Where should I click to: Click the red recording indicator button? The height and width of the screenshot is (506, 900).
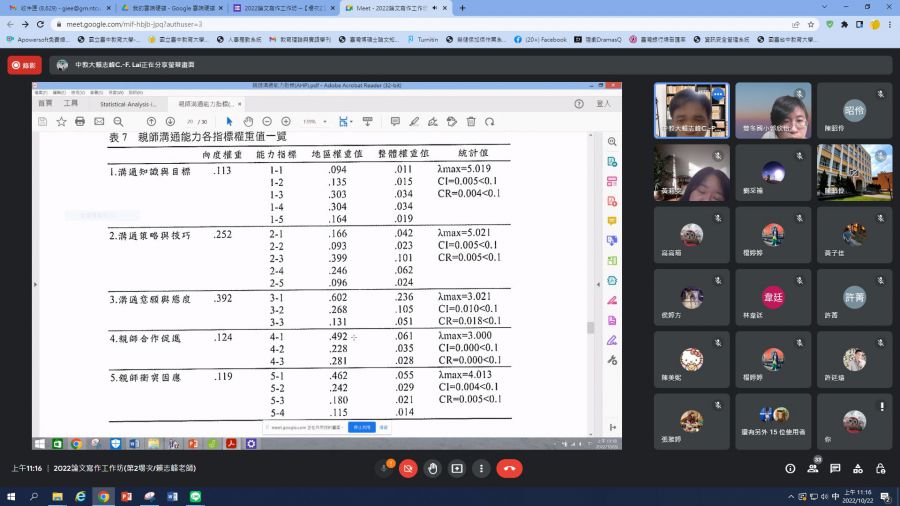(x=24, y=65)
